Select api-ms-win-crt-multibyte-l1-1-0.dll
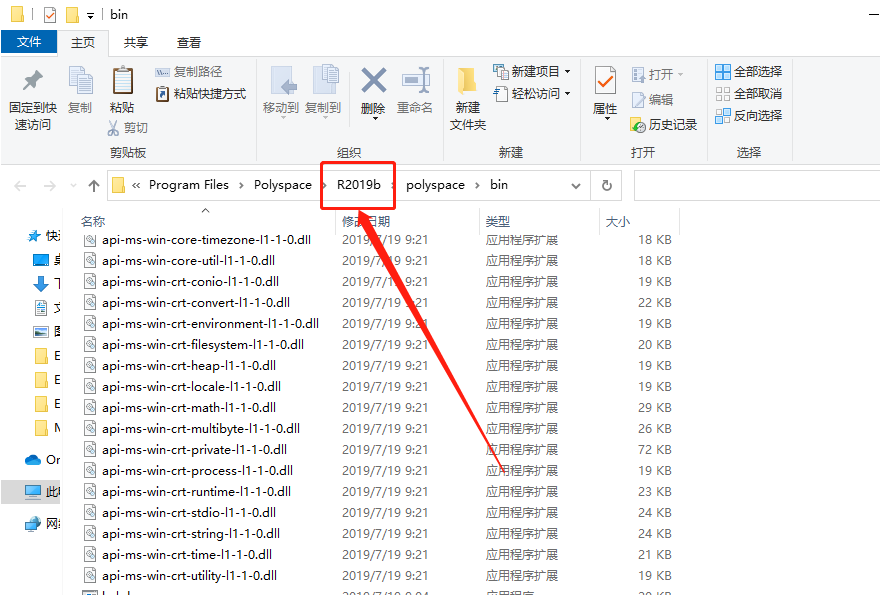Viewport: 880px width, 595px height. (201, 428)
